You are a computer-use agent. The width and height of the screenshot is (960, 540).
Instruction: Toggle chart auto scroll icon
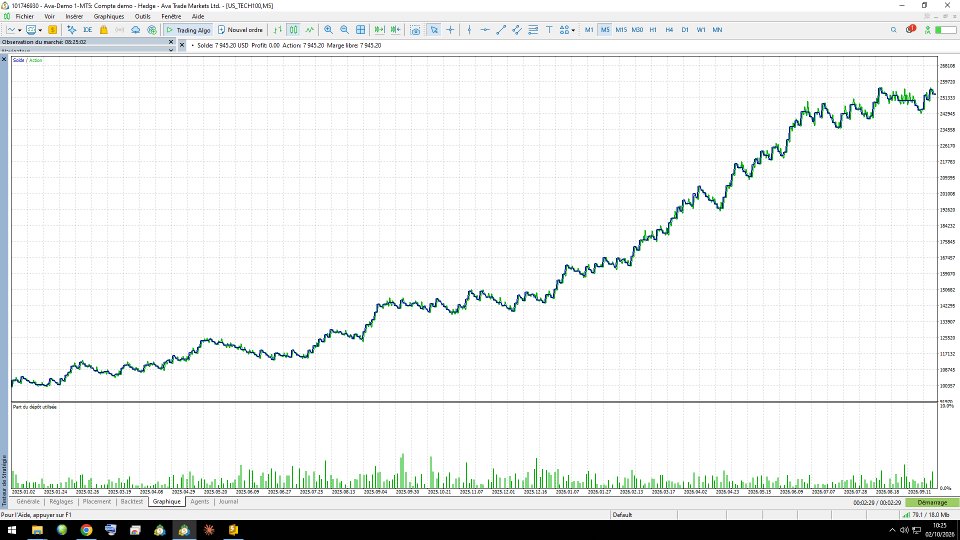[379, 29]
